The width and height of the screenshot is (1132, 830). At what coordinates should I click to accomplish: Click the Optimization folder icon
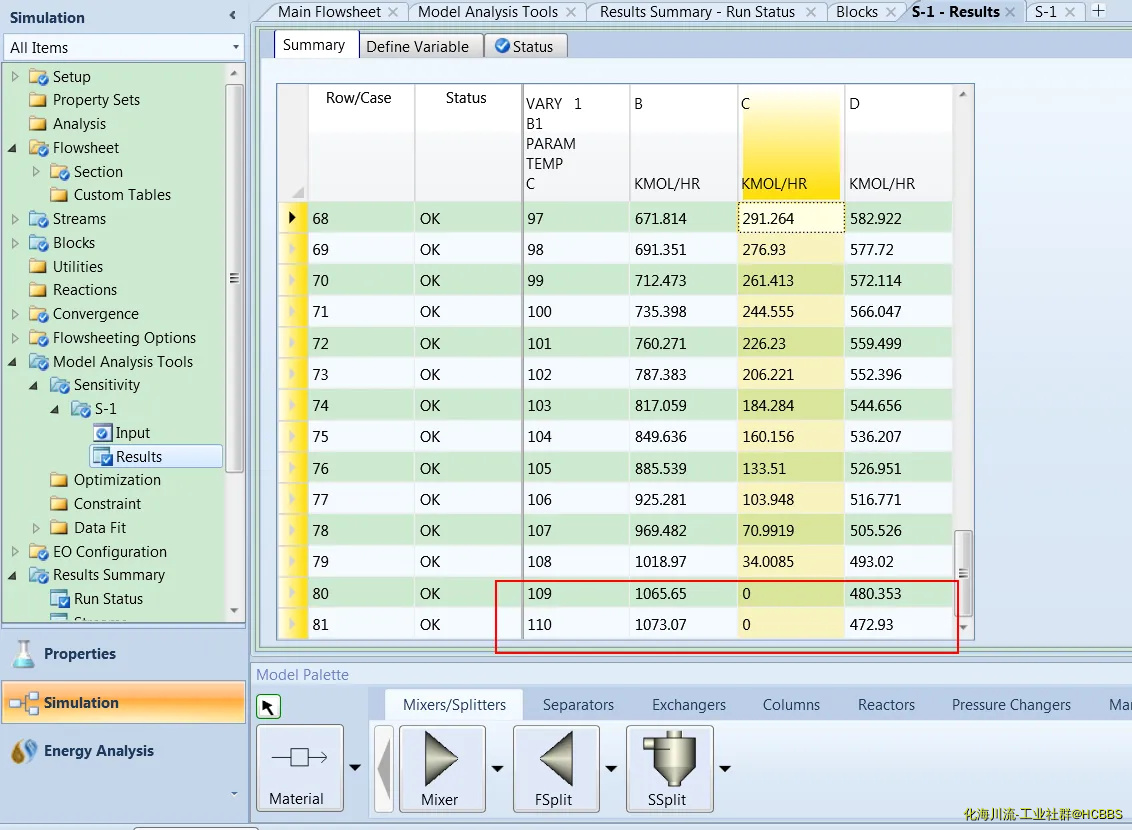pyautogui.click(x=59, y=480)
